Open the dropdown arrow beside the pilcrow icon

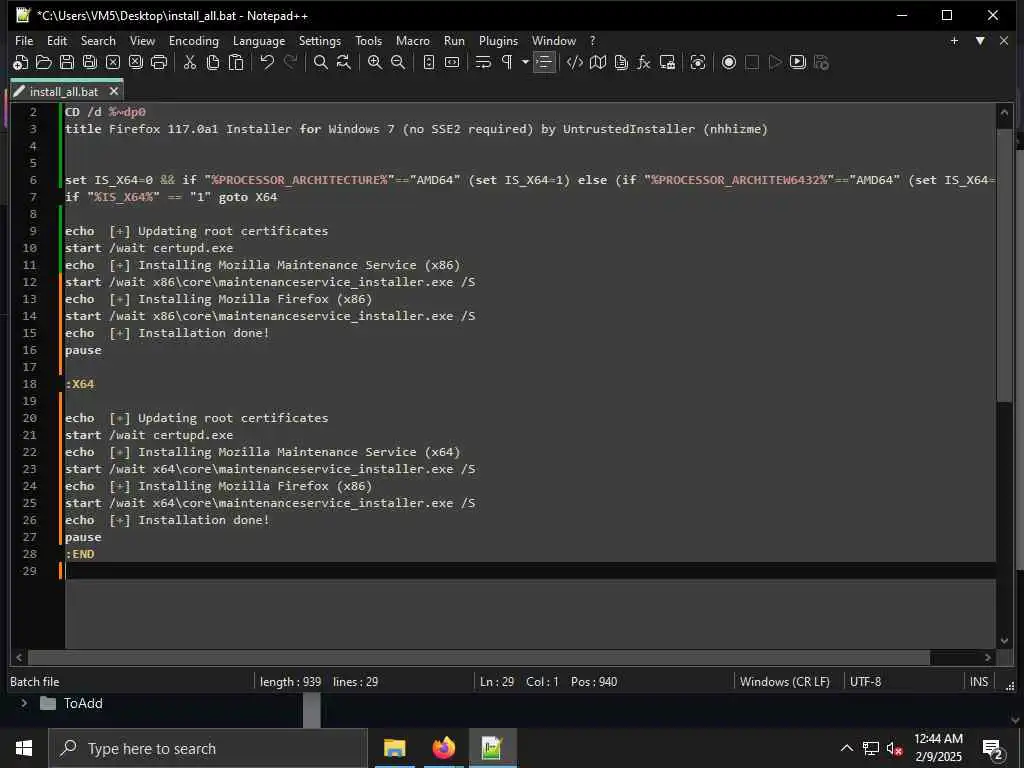(x=525, y=62)
